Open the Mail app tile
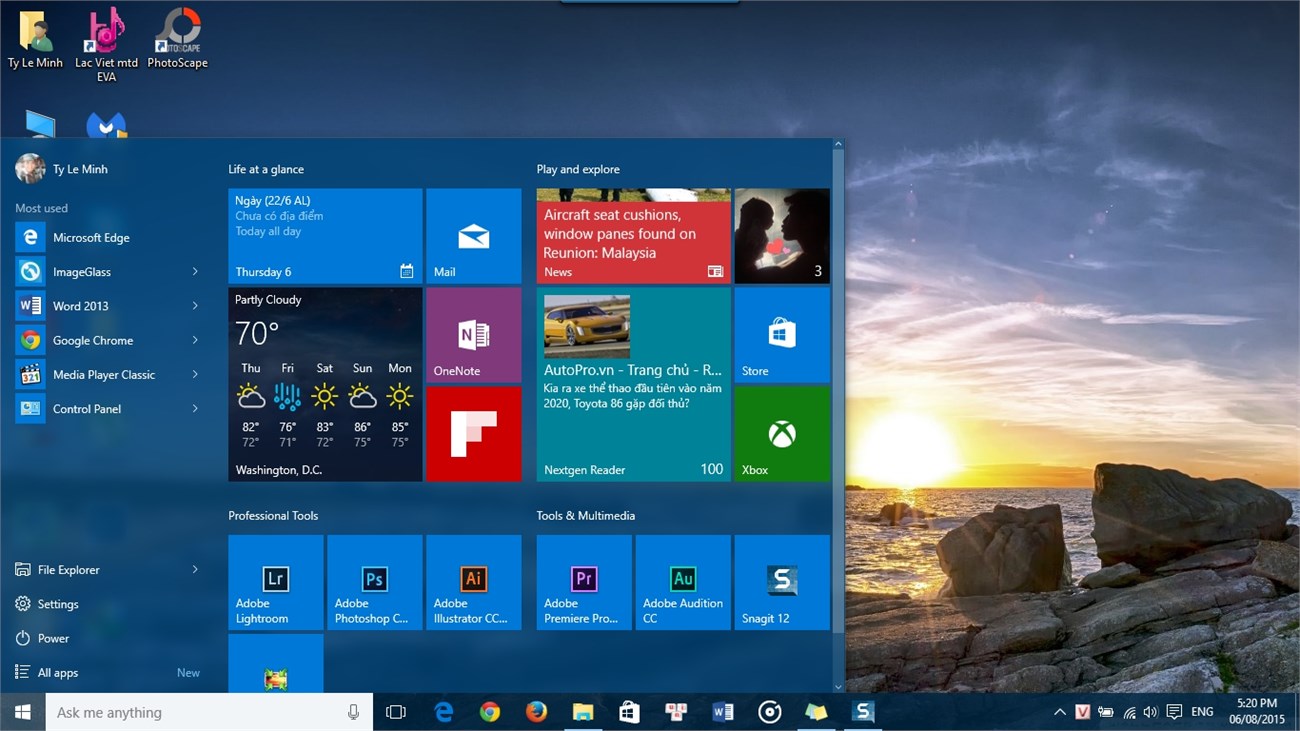1300x731 pixels. (x=473, y=235)
